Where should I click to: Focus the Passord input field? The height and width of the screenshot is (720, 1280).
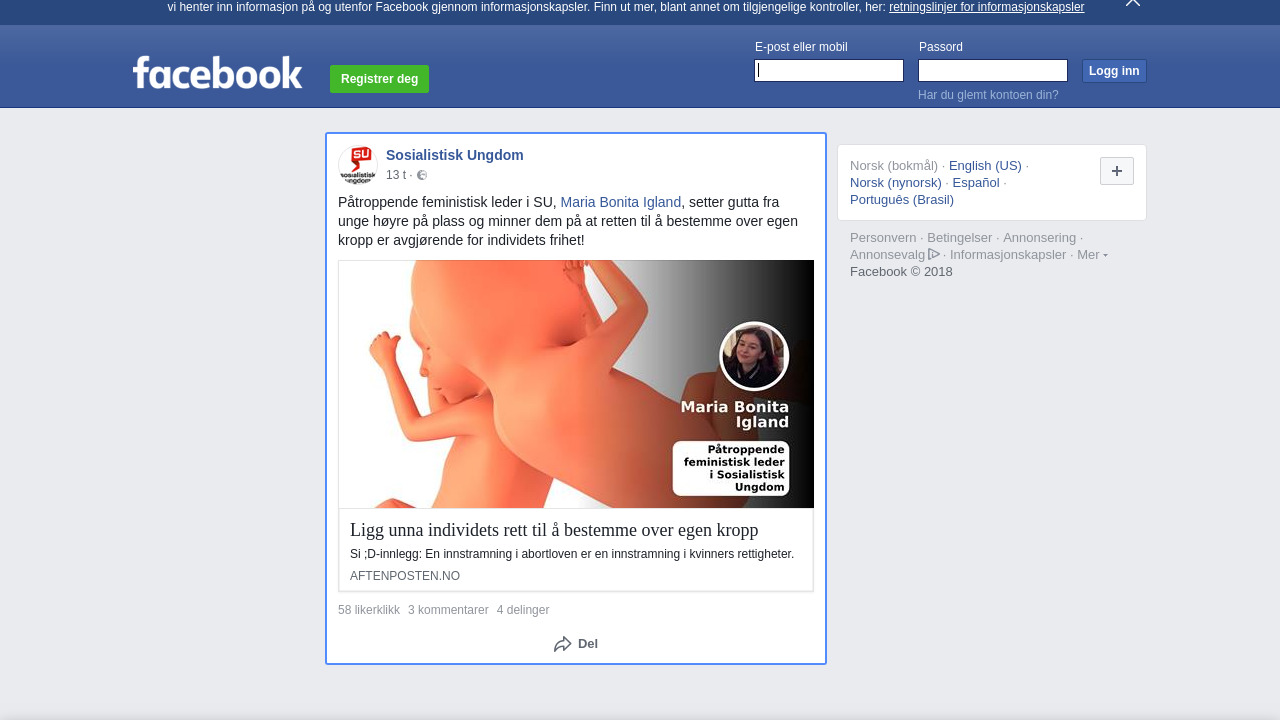pos(993,70)
